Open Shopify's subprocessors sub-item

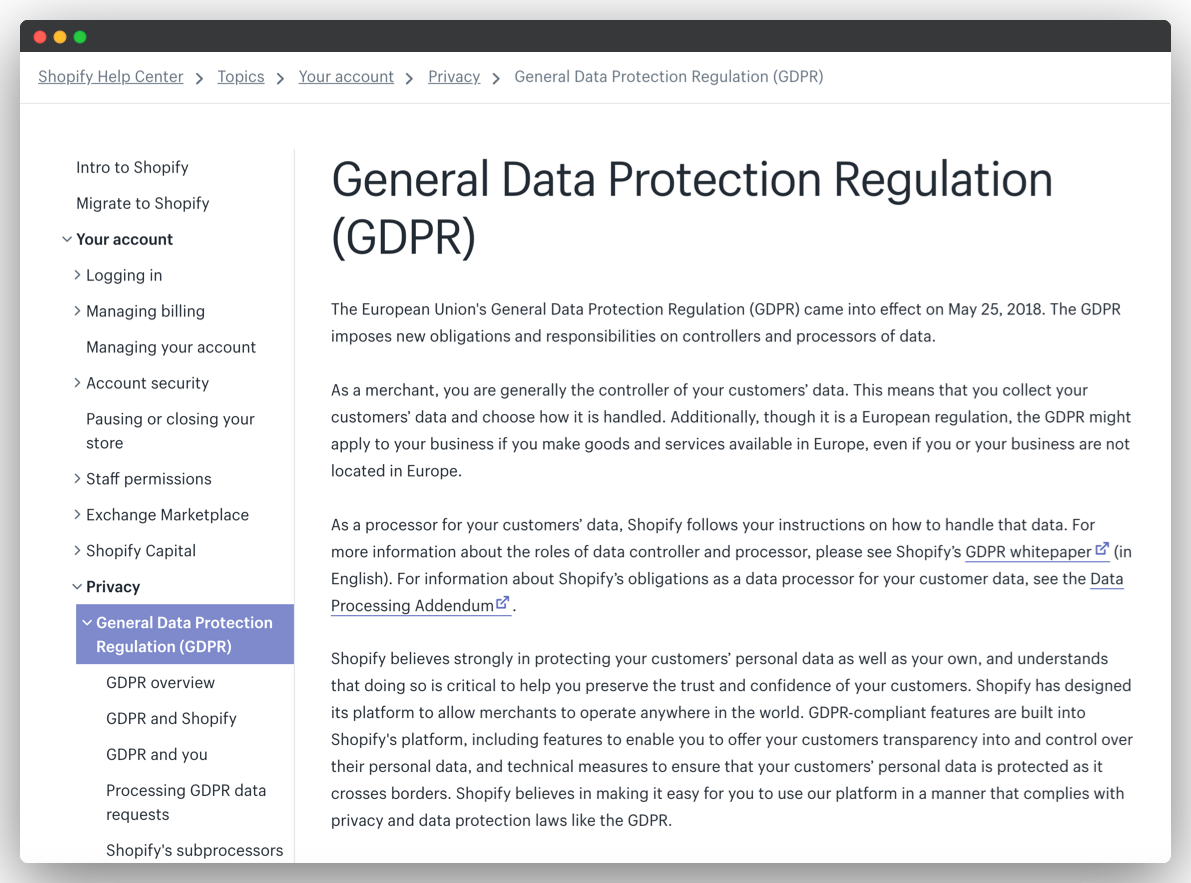(194, 850)
